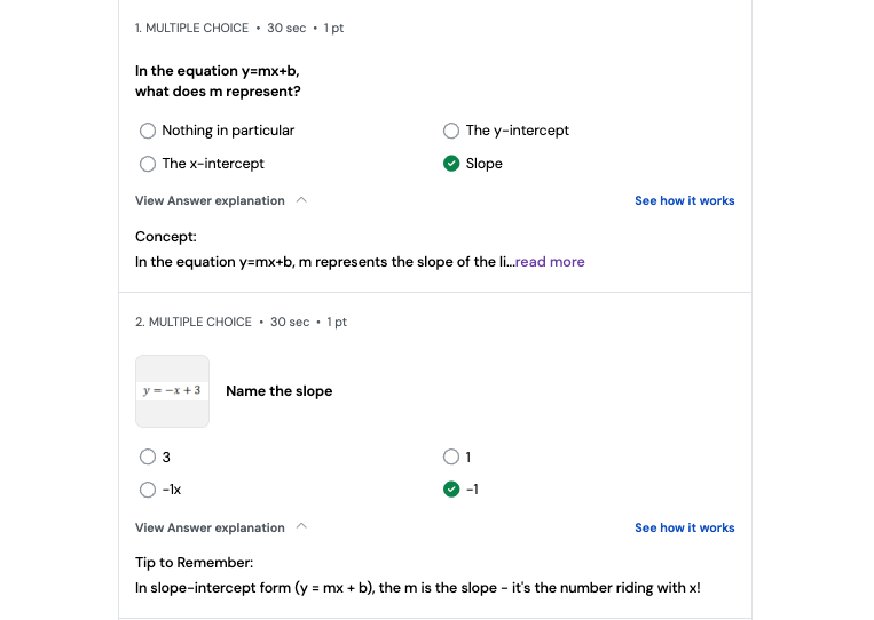Open second 'See how it works' link
This screenshot has height=620, width=874.
pos(684,528)
